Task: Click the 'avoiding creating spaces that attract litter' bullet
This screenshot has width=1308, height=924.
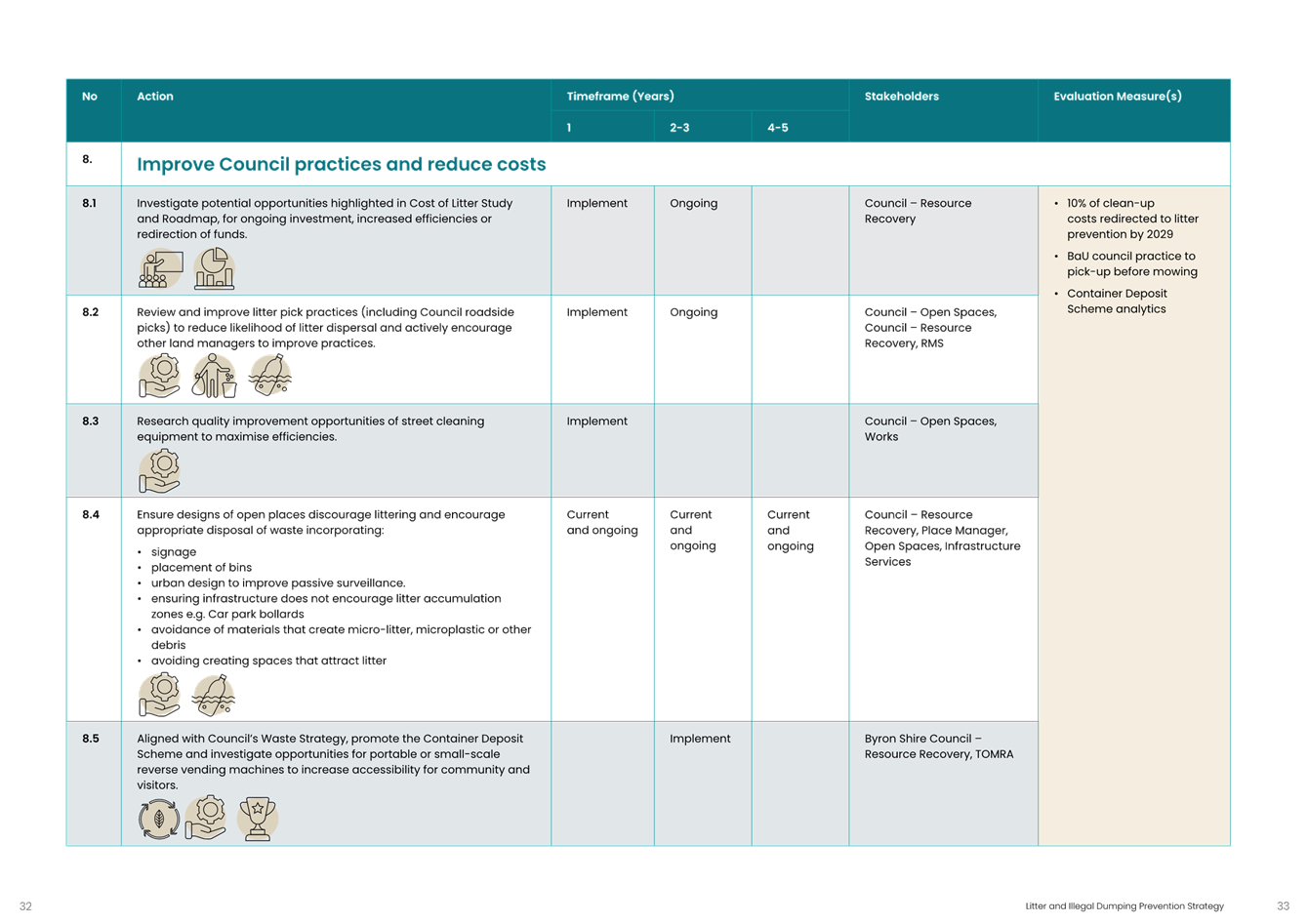Action: pos(268,661)
